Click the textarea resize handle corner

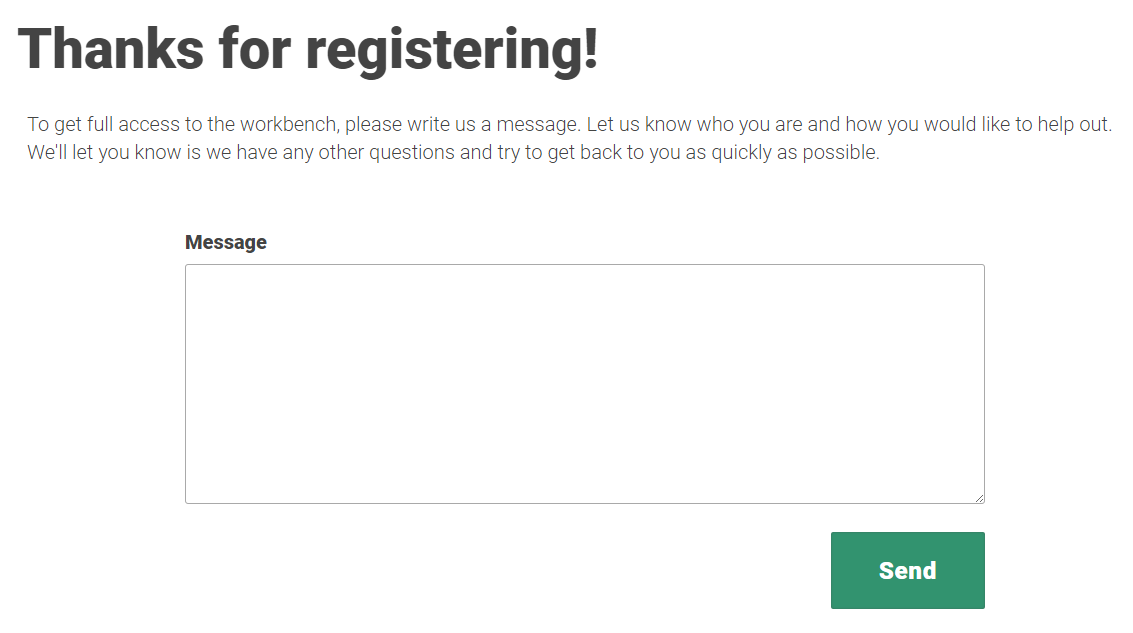(x=979, y=498)
